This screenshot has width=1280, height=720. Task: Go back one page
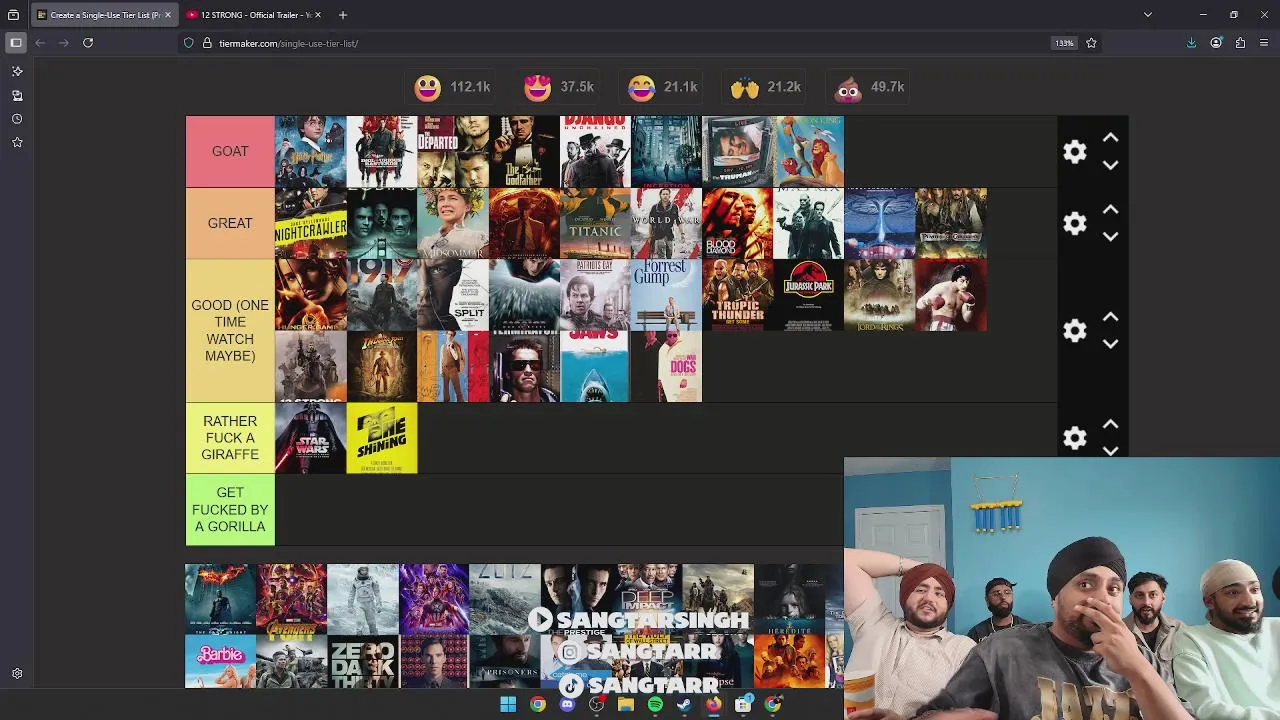tap(40, 43)
